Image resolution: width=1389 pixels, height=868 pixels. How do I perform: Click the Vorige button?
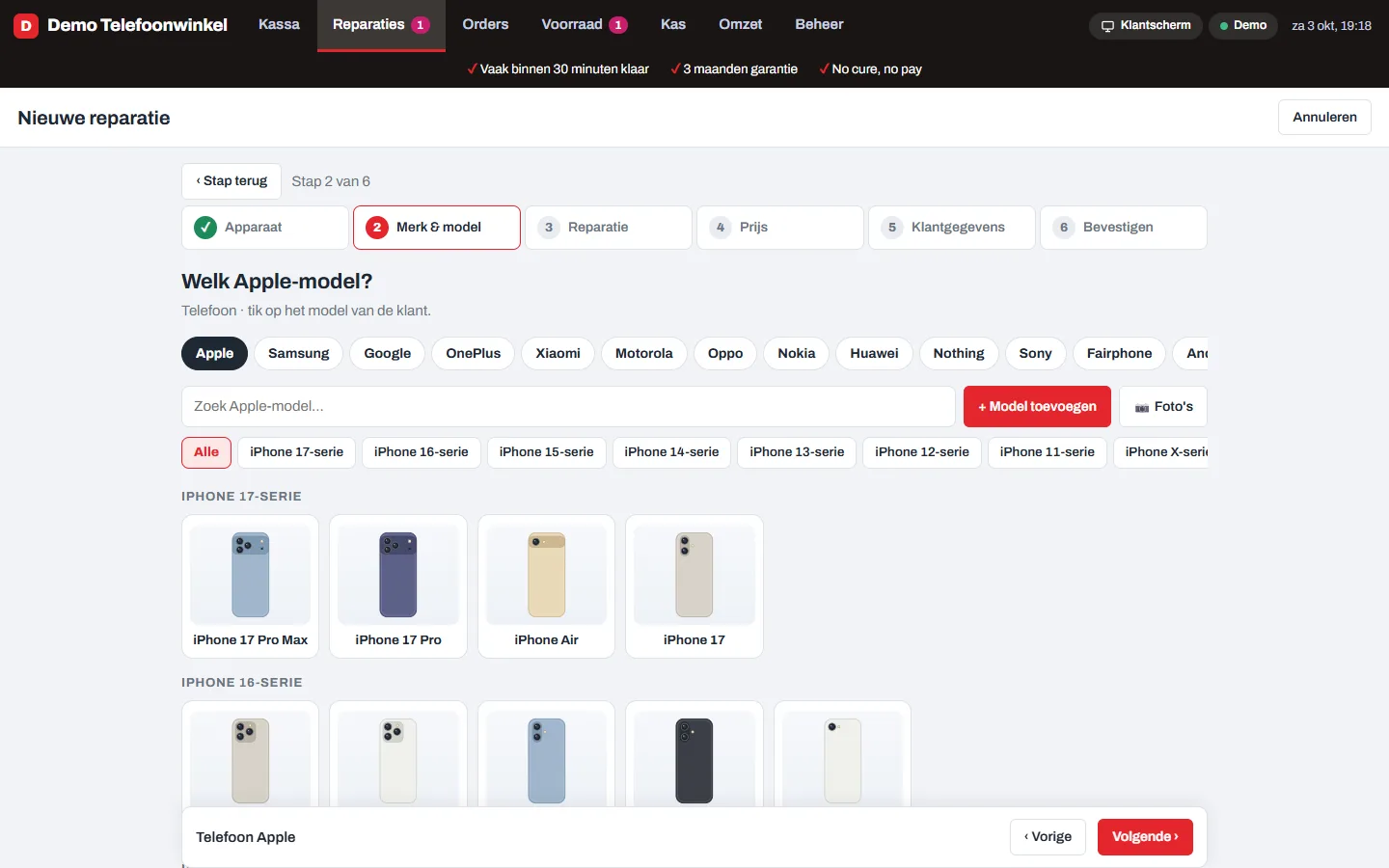1048,837
